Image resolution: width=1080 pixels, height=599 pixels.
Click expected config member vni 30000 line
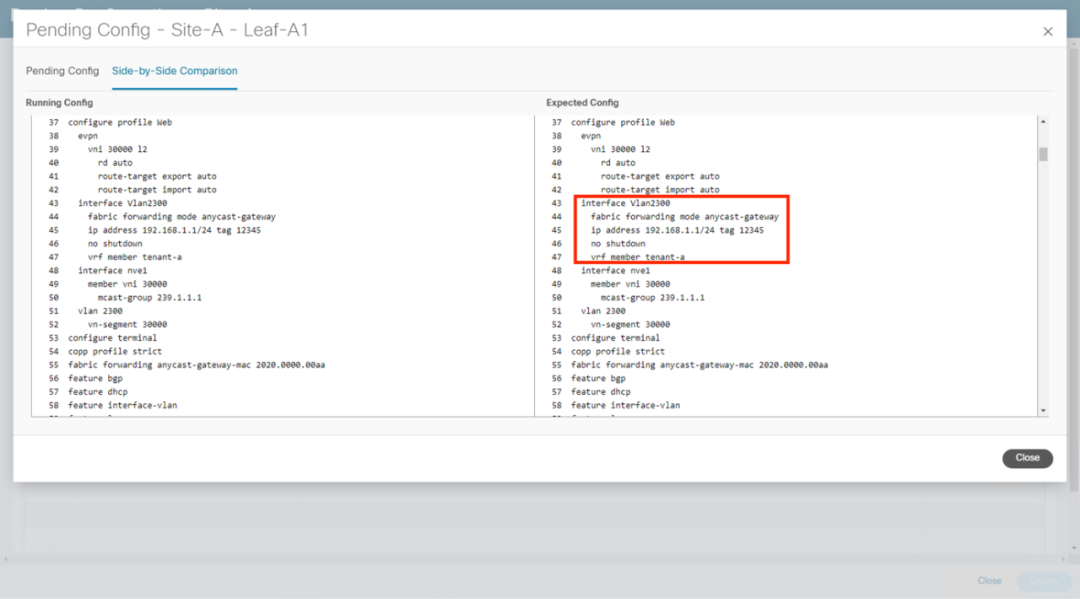pos(630,284)
